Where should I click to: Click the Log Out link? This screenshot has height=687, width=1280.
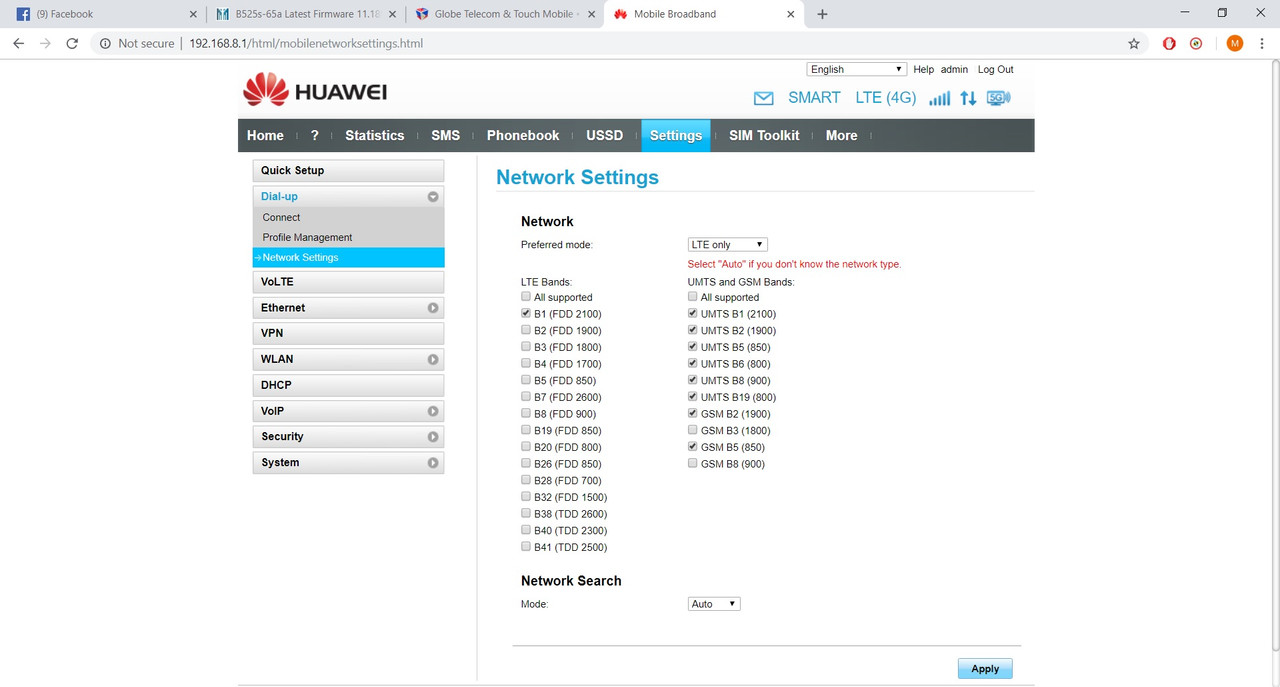click(995, 70)
